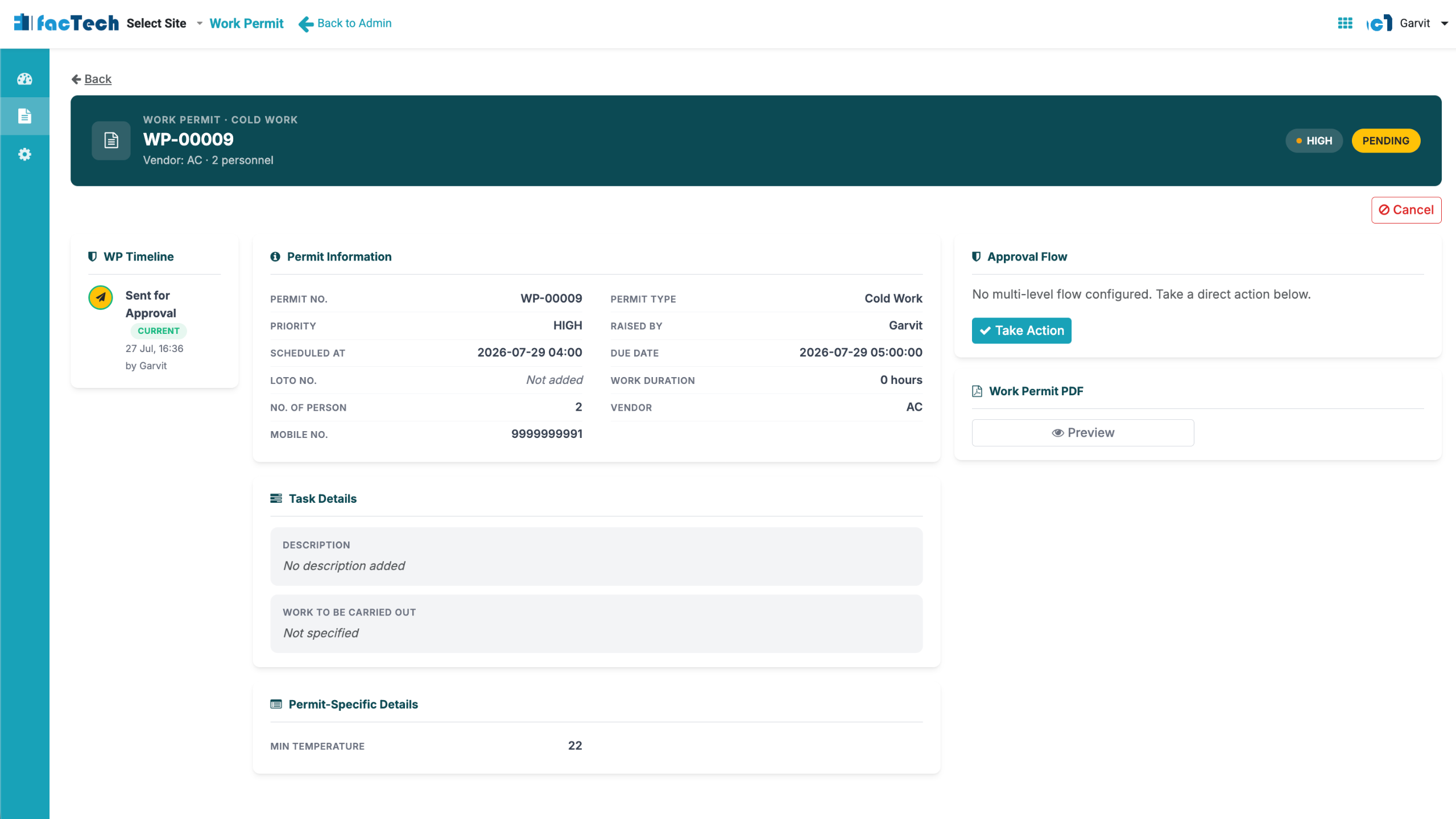
Task: Preview the Work Permit PDF
Action: (1083, 433)
